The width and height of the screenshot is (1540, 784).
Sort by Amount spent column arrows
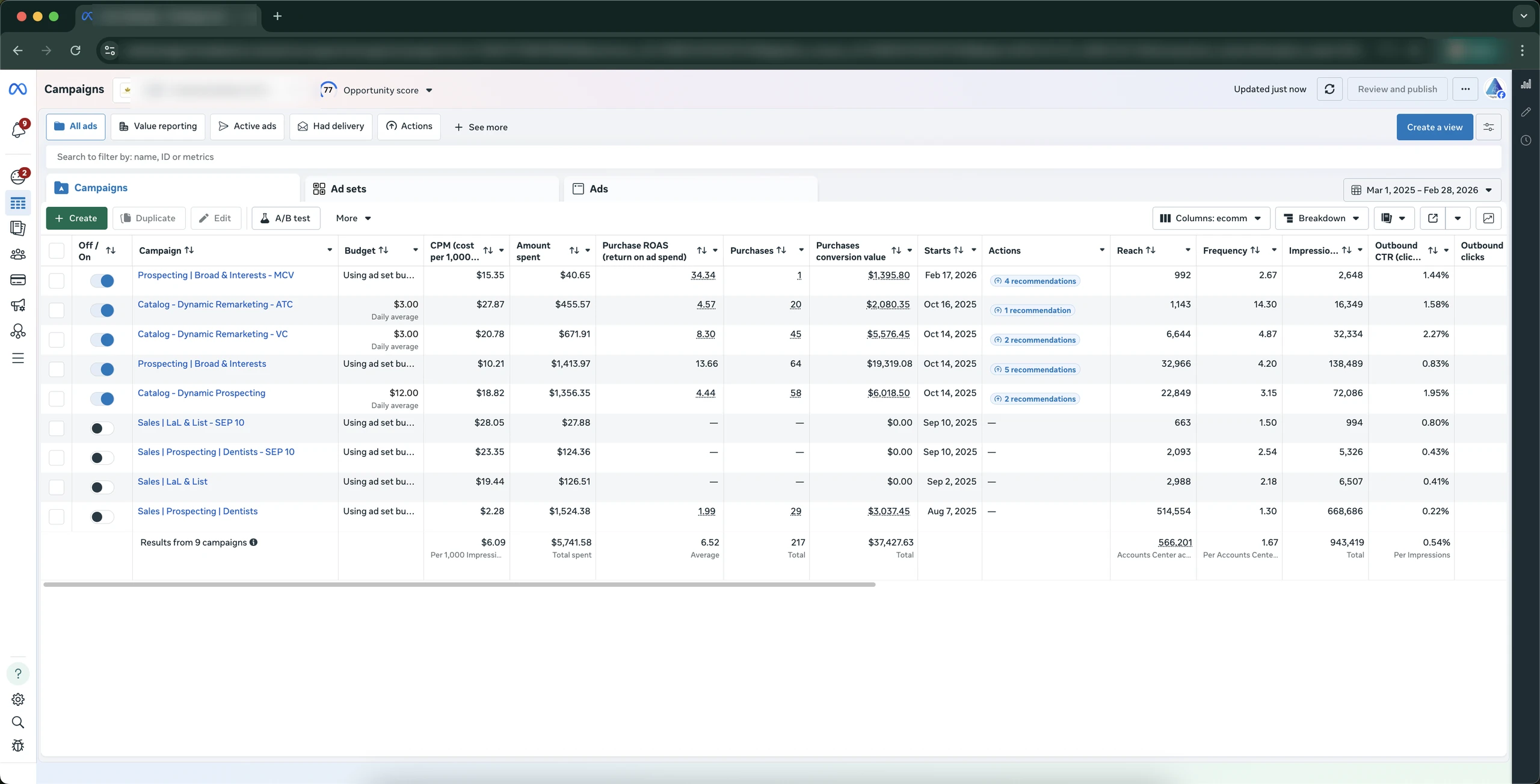(574, 251)
